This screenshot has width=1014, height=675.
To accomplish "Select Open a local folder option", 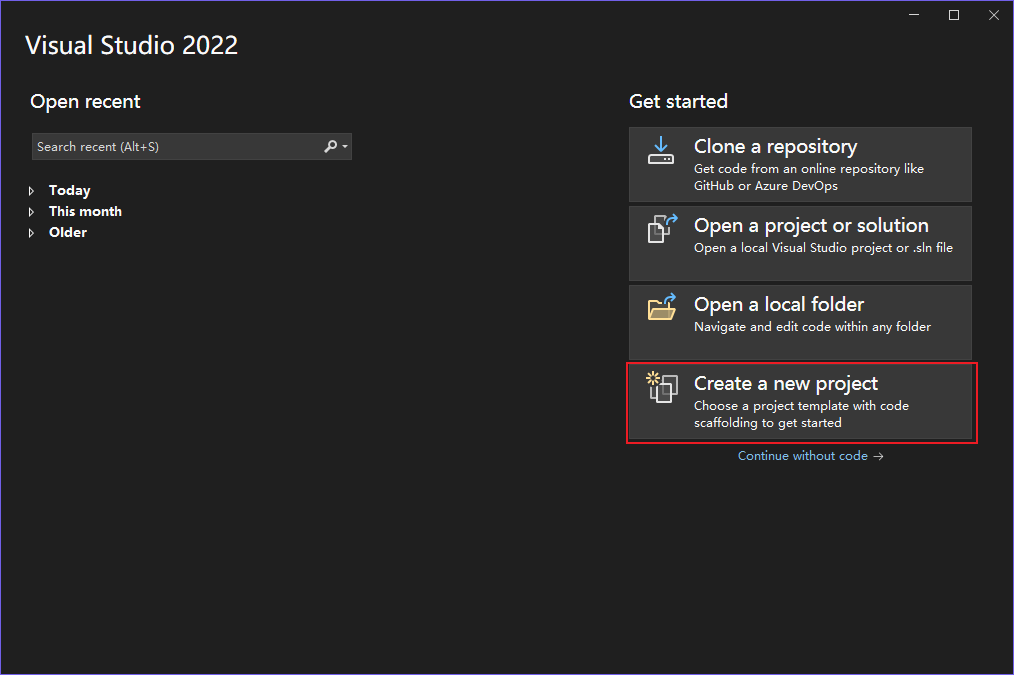I will pos(800,322).
